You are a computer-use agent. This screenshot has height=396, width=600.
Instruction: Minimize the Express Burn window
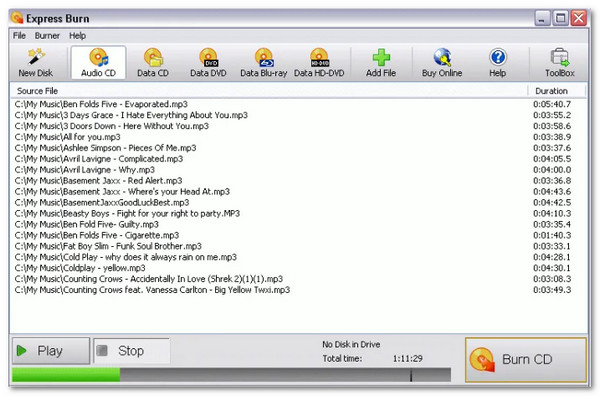tap(542, 18)
